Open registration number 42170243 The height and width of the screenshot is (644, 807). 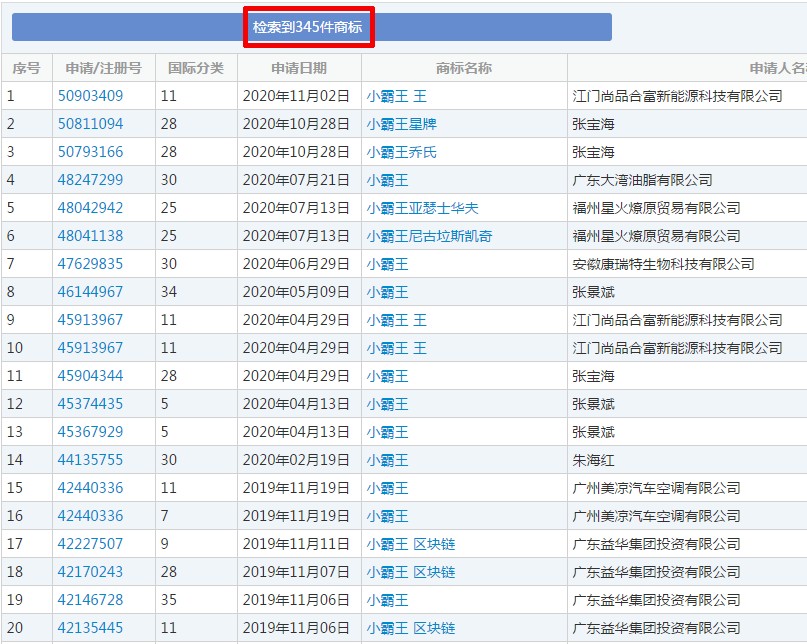click(91, 571)
